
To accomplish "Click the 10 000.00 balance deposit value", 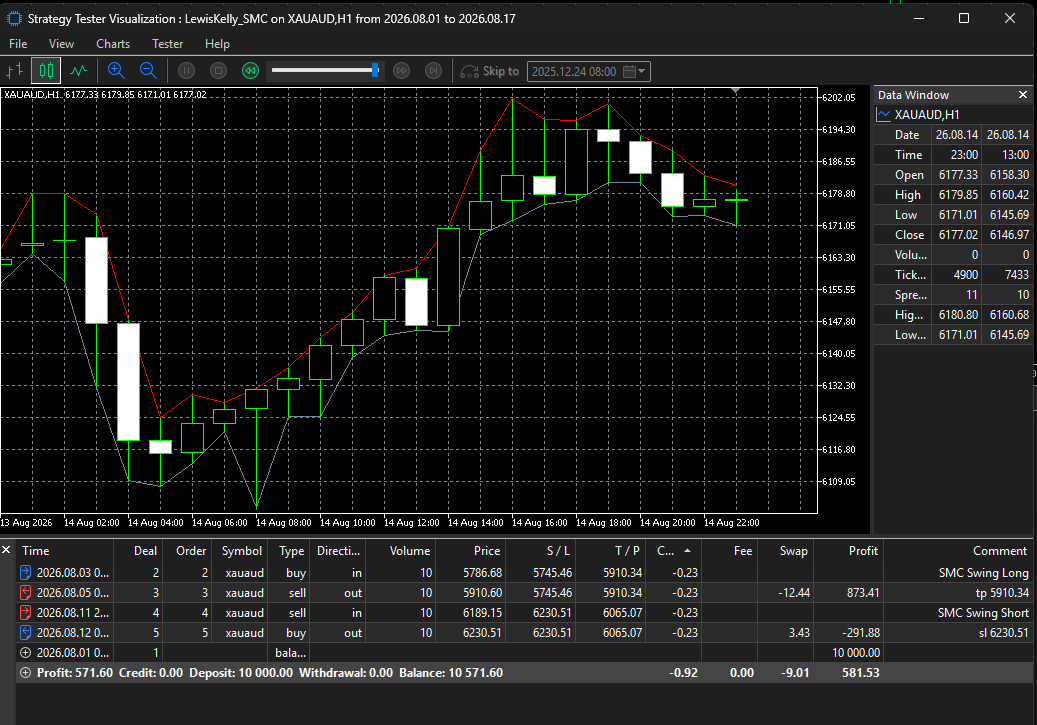I will coord(856,652).
